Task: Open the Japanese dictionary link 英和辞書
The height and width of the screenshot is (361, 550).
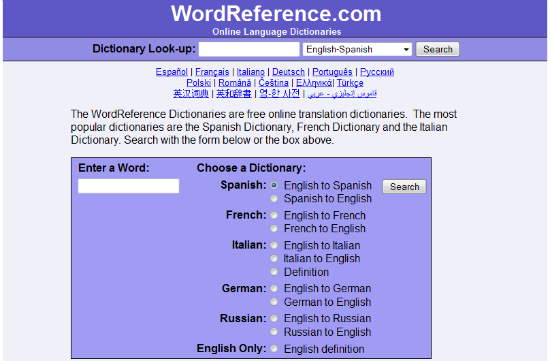Action: pyautogui.click(x=234, y=94)
